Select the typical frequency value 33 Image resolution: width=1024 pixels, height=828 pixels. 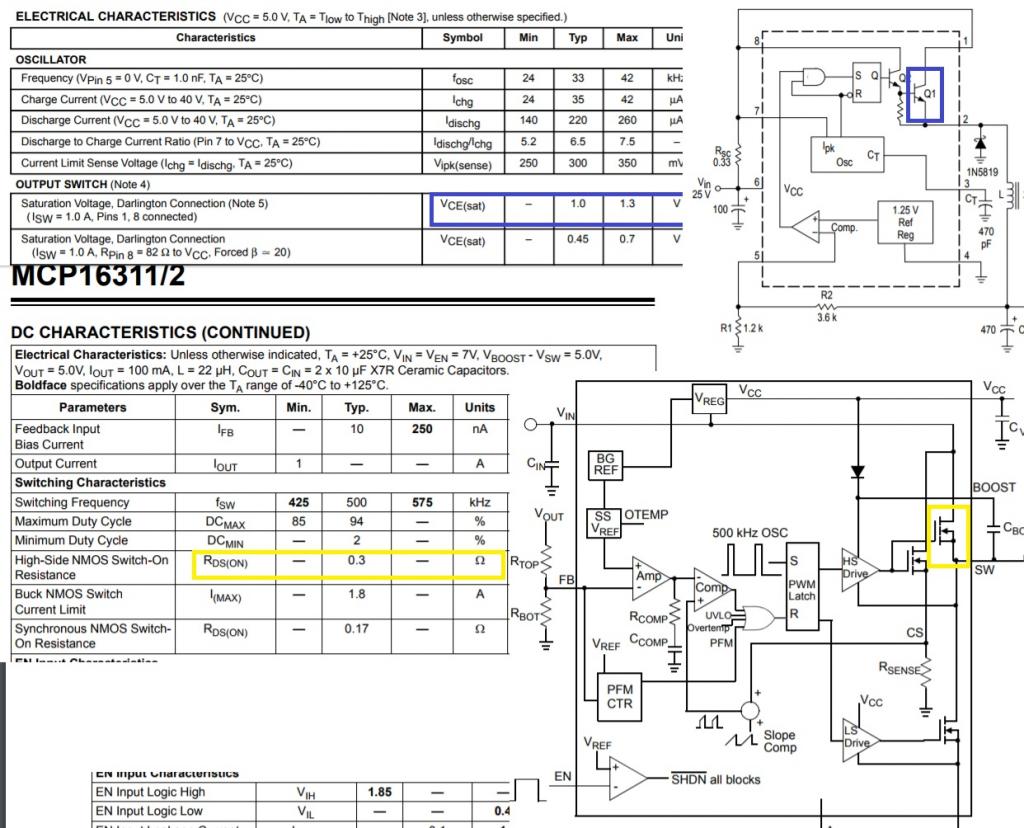577,78
